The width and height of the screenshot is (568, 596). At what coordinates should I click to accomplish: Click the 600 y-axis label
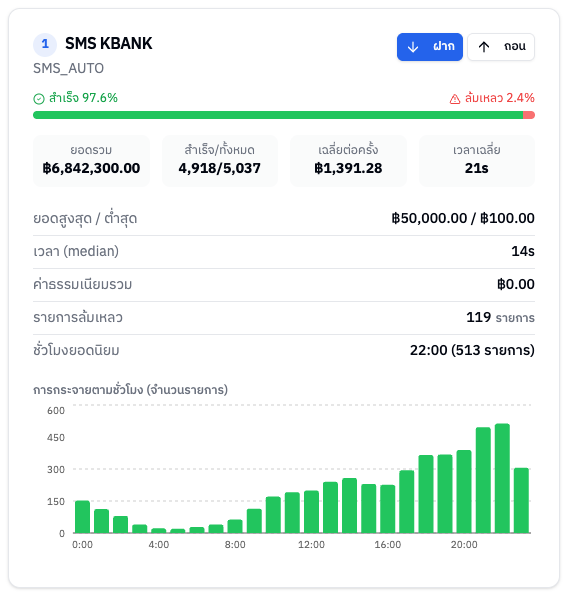pyautogui.click(x=56, y=411)
